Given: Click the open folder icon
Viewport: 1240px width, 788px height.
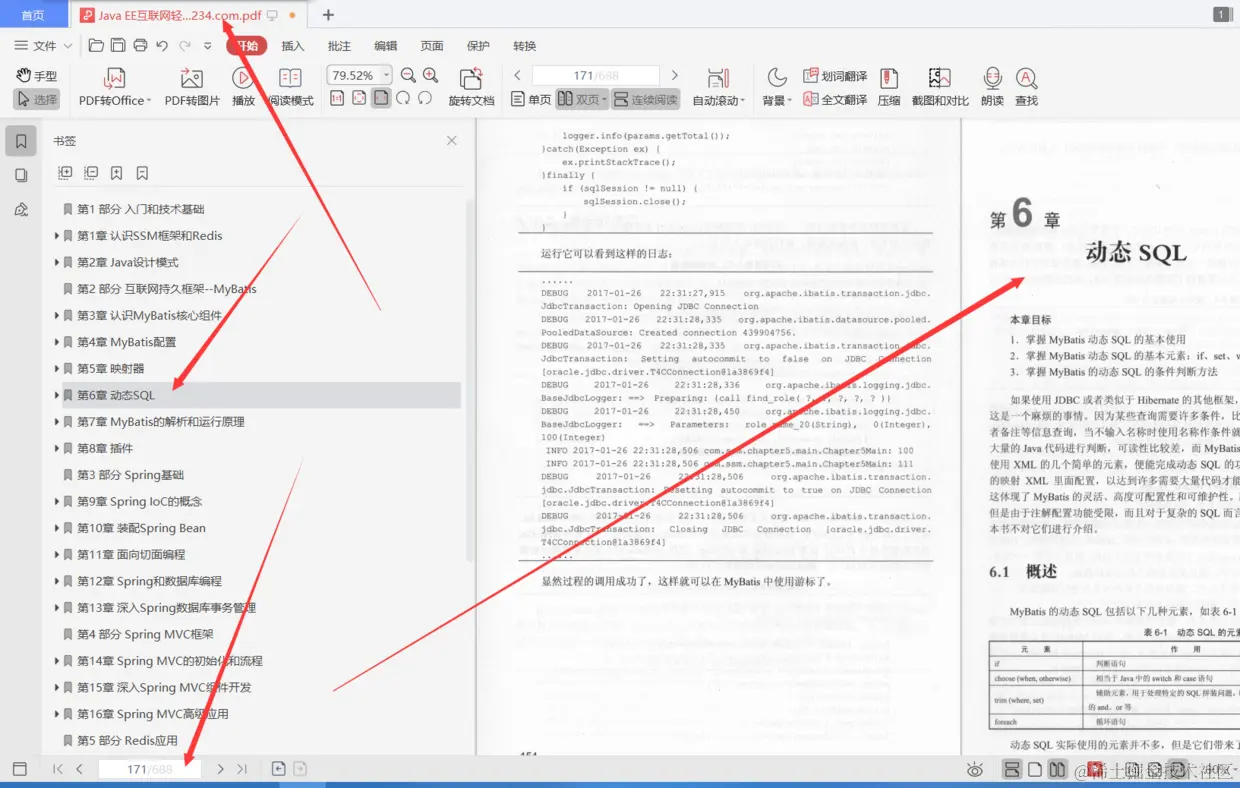Looking at the screenshot, I should [96, 45].
